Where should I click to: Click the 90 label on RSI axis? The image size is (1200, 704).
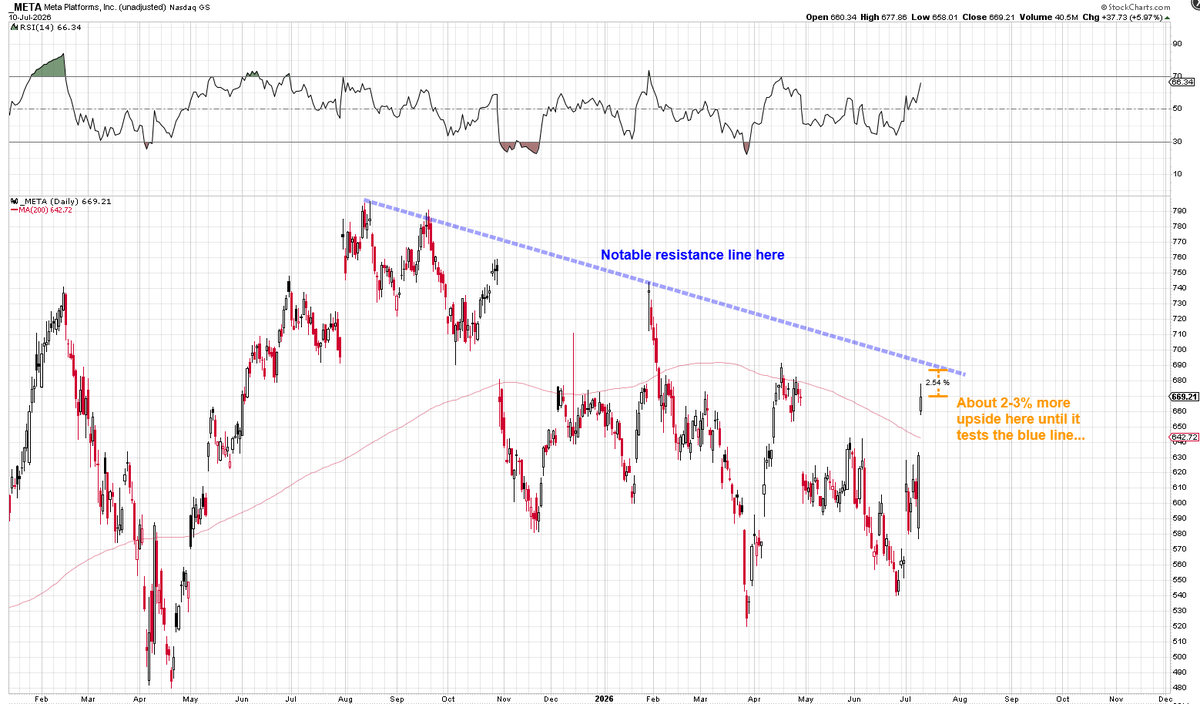1178,44
